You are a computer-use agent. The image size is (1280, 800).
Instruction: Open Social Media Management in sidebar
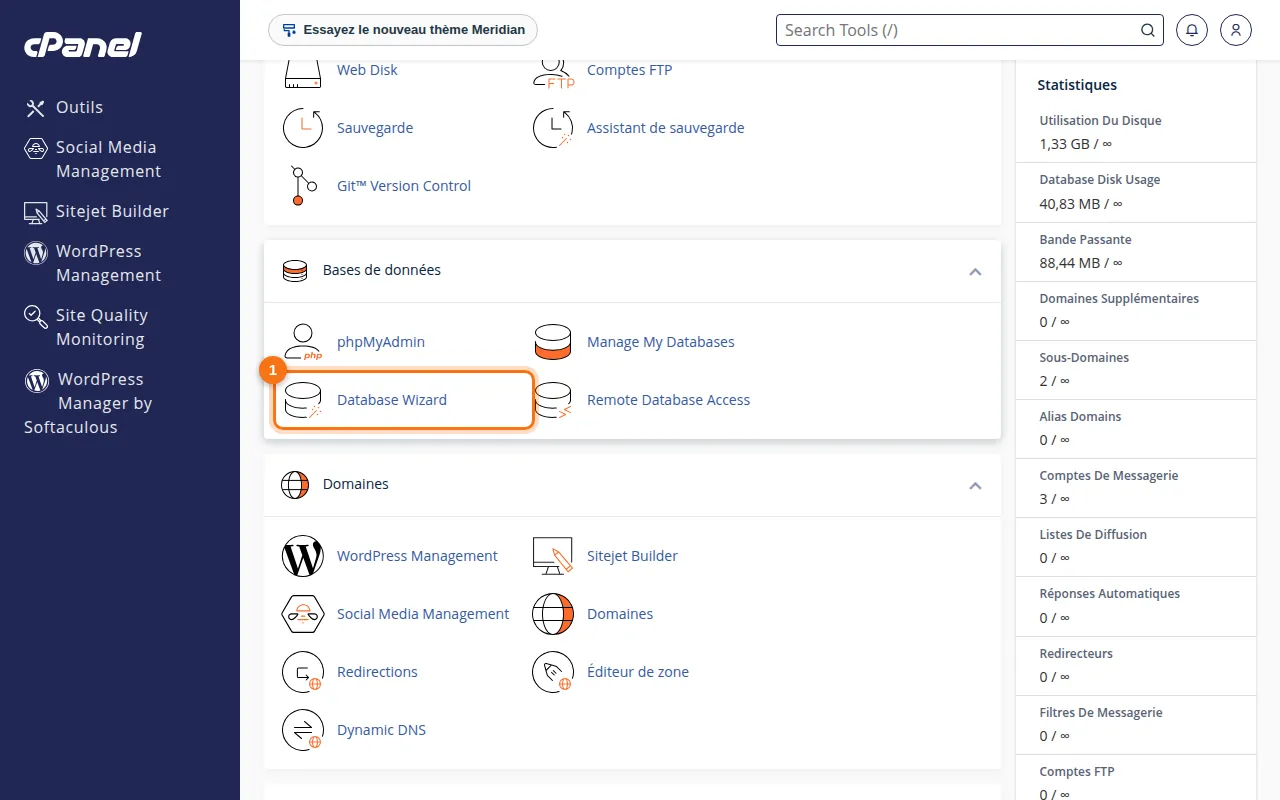pos(108,159)
